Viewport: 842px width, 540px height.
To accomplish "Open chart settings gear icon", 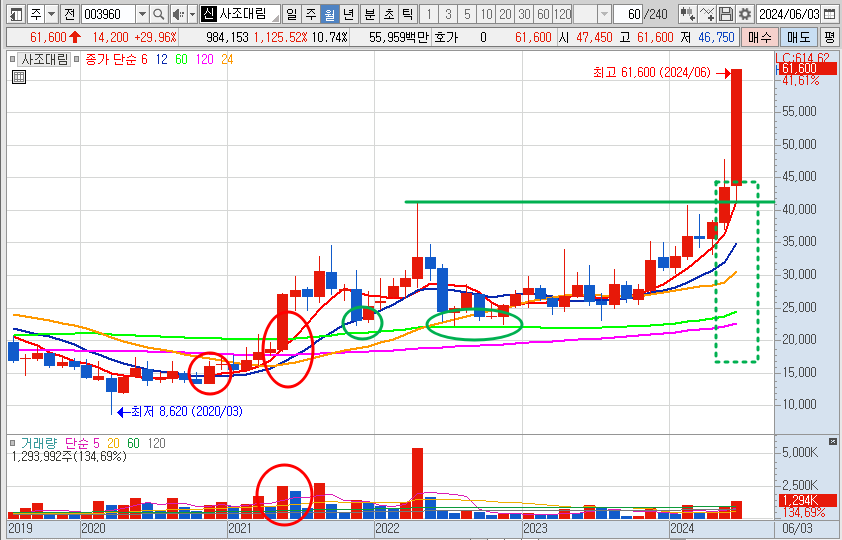I will tap(744, 14).
